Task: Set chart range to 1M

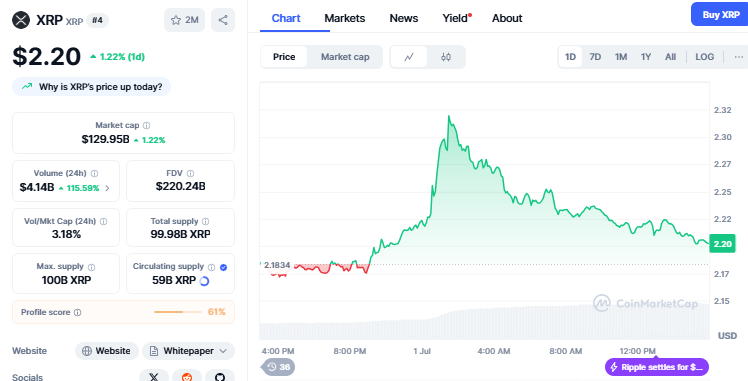Action: [621, 57]
